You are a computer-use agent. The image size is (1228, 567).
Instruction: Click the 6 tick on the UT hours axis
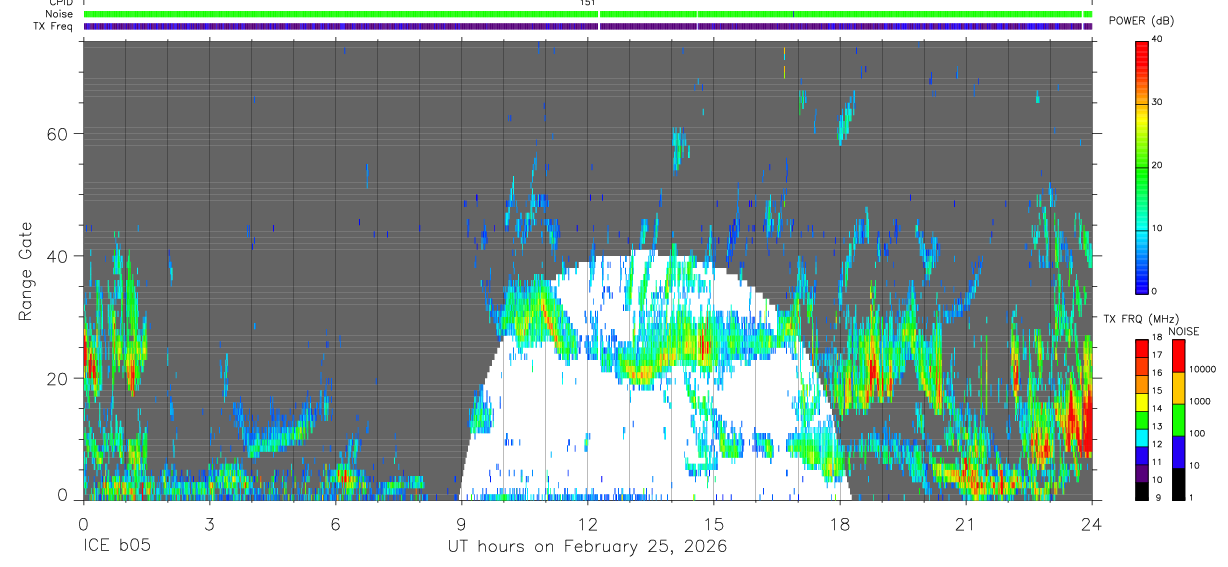[x=335, y=523]
